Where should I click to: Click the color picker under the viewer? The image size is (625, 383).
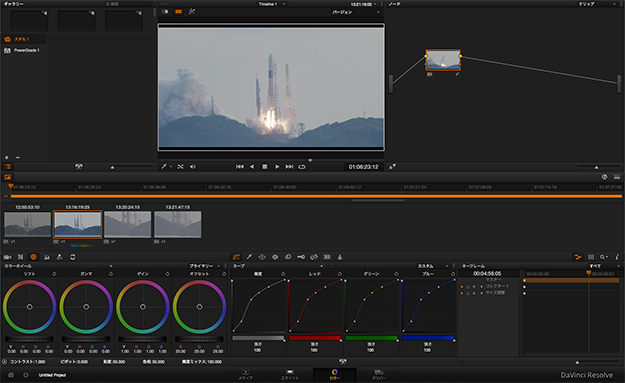pos(164,167)
